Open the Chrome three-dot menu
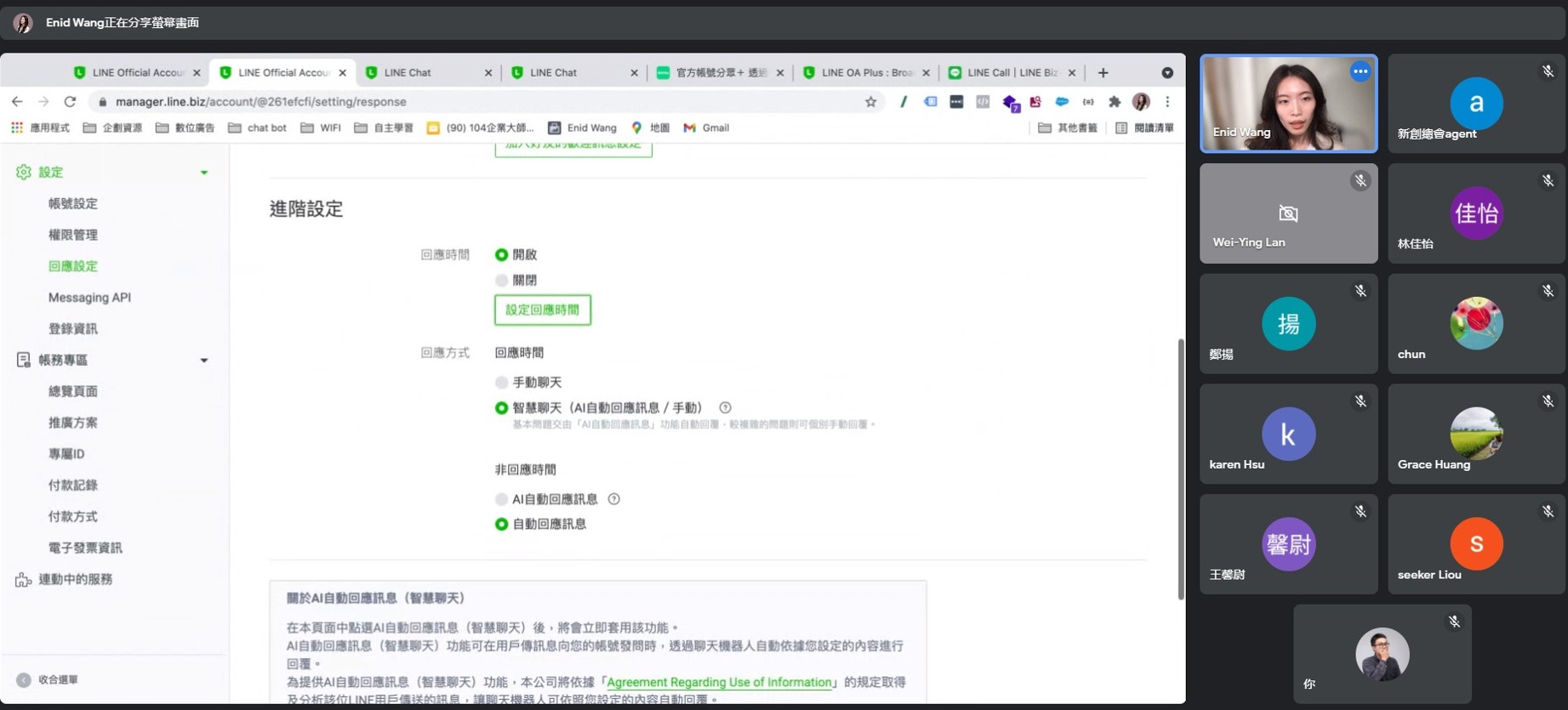This screenshot has width=1568, height=710. (1167, 102)
